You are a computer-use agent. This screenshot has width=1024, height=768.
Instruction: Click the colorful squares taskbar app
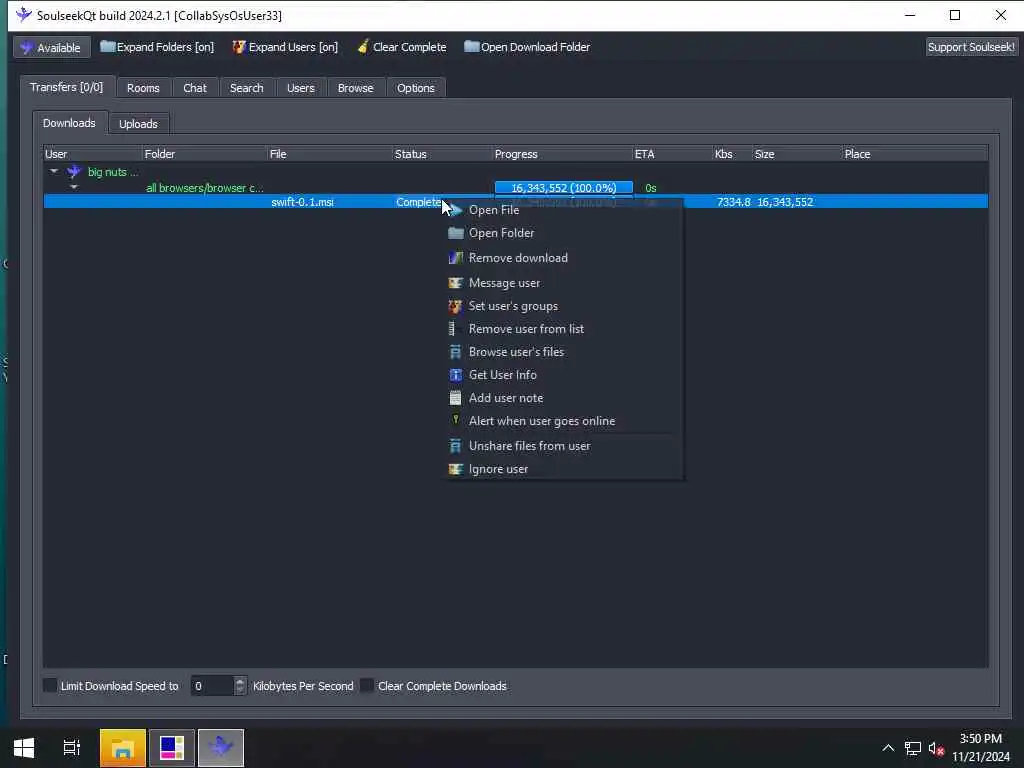coord(172,748)
